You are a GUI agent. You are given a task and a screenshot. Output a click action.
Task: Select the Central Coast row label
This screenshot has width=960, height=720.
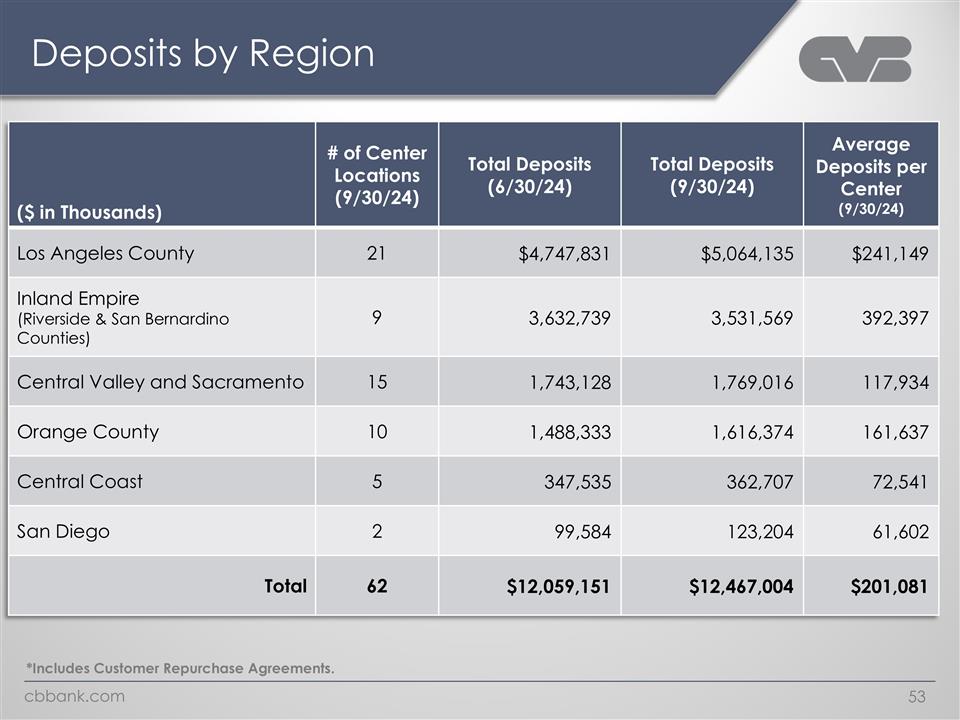click(80, 481)
